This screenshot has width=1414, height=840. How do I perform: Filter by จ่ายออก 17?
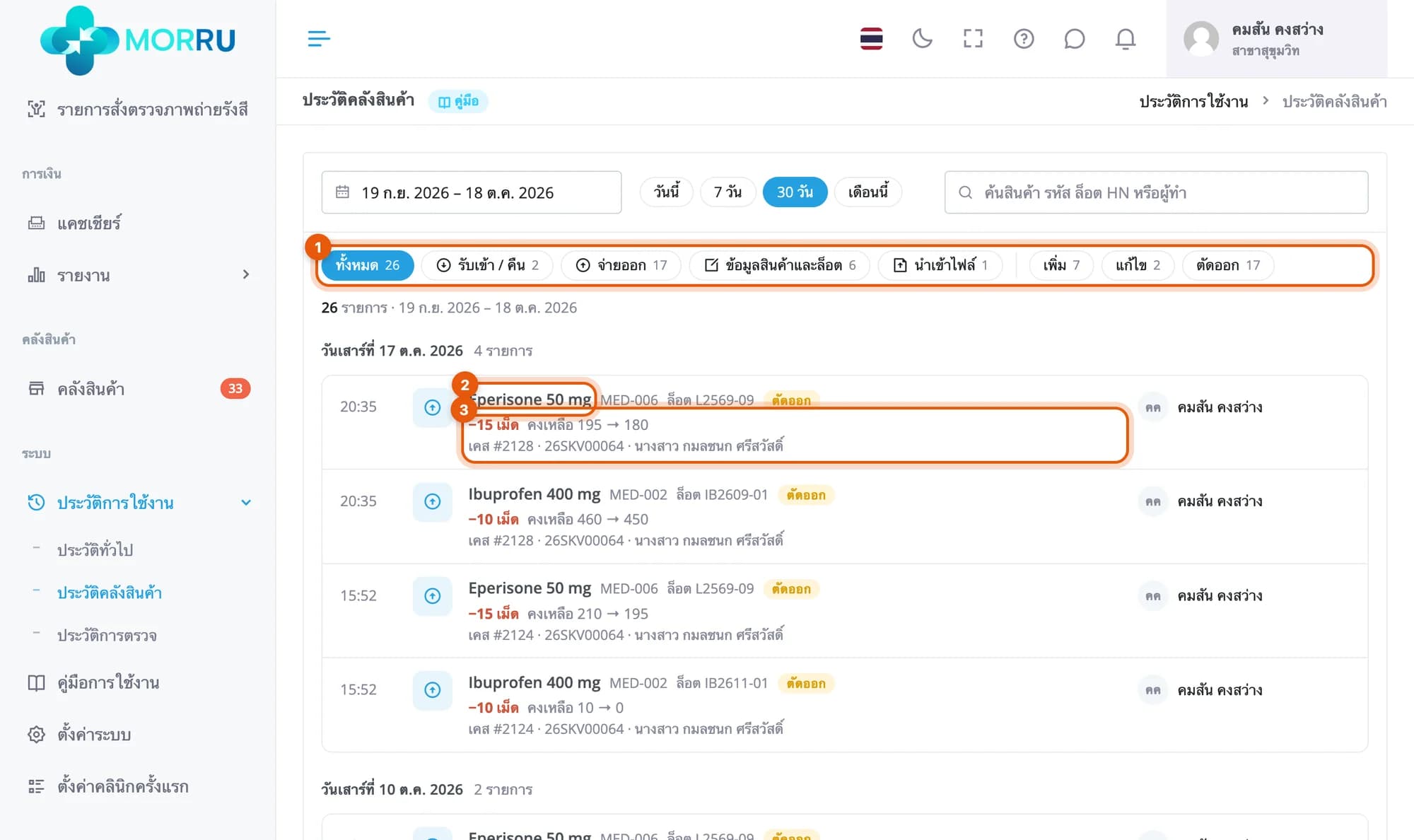(621, 265)
